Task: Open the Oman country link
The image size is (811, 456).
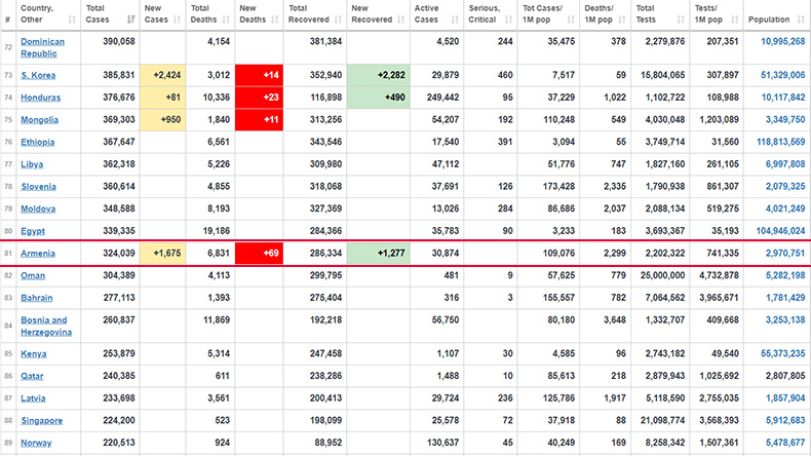Action: click(33, 276)
